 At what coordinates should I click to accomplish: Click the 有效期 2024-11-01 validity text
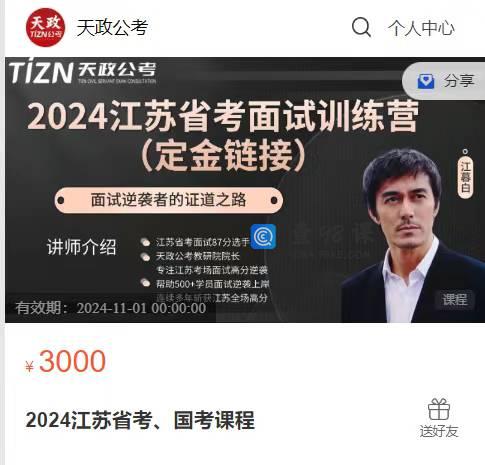pyautogui.click(x=111, y=308)
